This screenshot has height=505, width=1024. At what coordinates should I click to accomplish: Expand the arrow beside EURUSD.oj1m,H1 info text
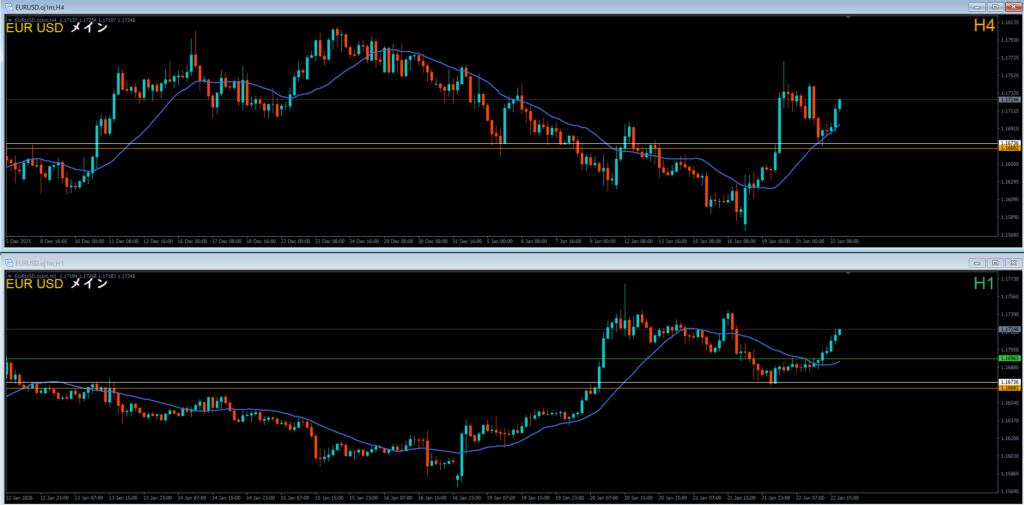[8, 274]
